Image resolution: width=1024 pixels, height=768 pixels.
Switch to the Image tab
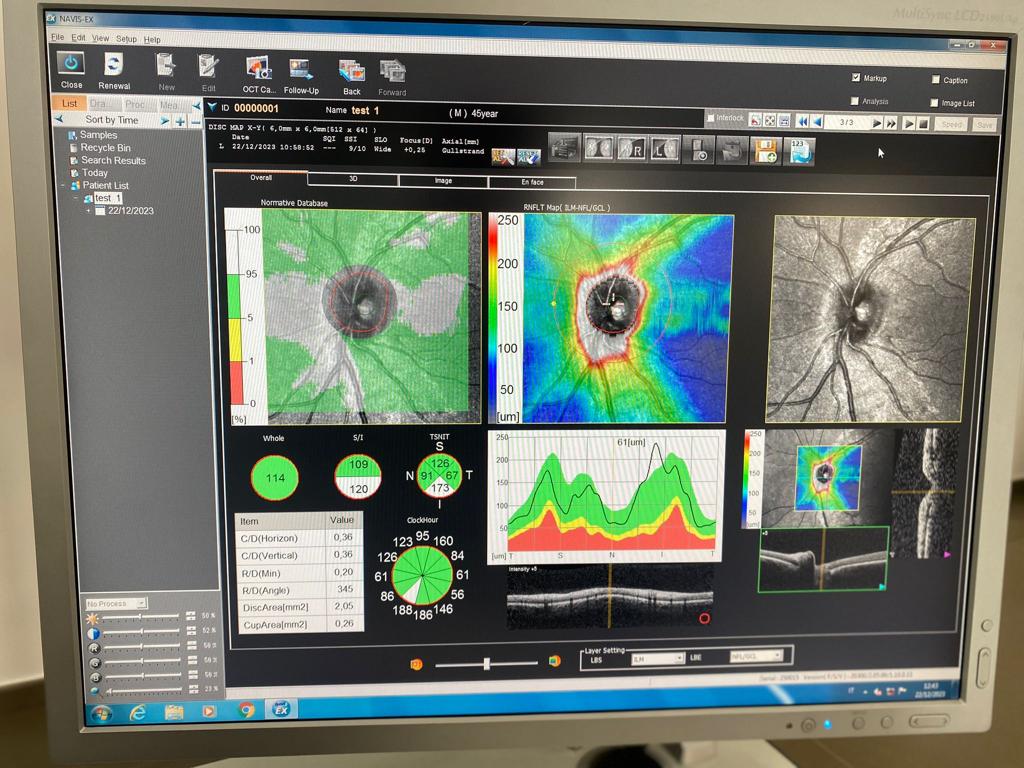tap(443, 181)
